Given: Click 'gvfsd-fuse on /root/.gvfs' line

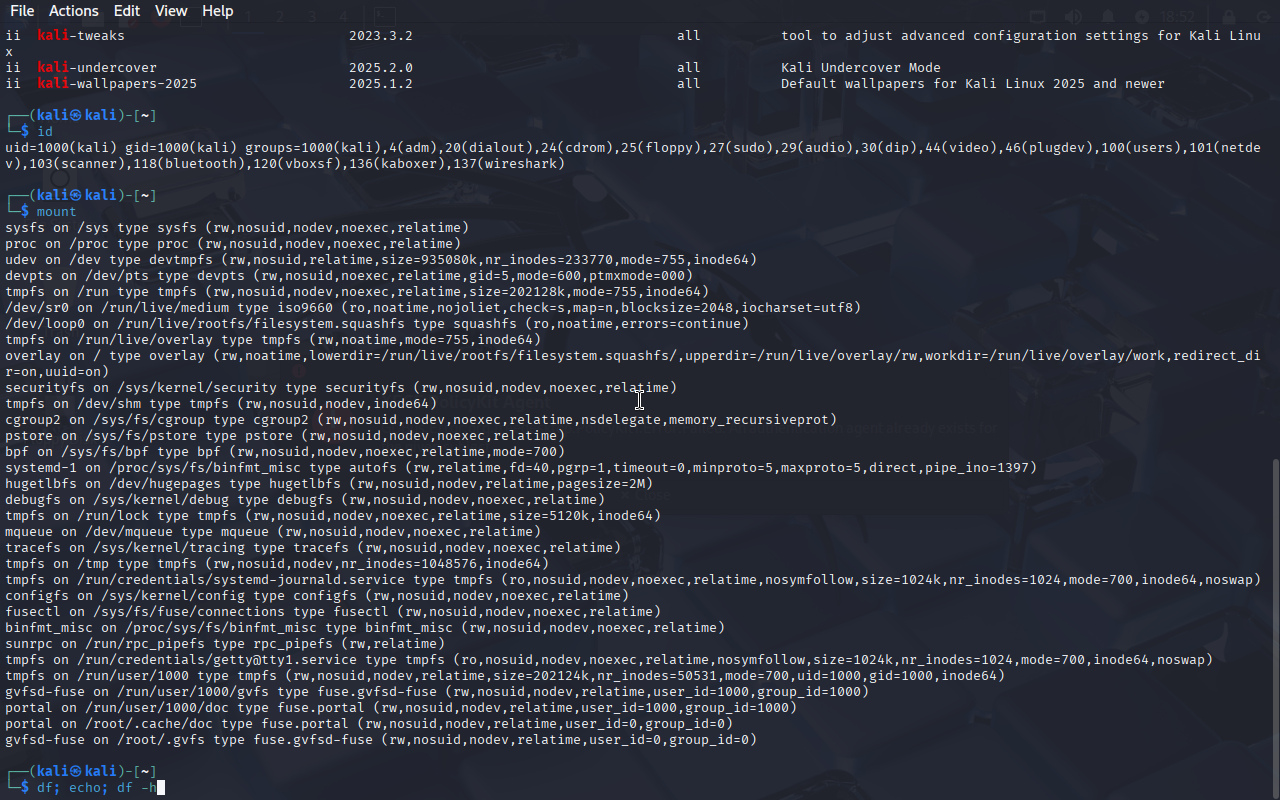Looking at the screenshot, I should click(x=381, y=740).
